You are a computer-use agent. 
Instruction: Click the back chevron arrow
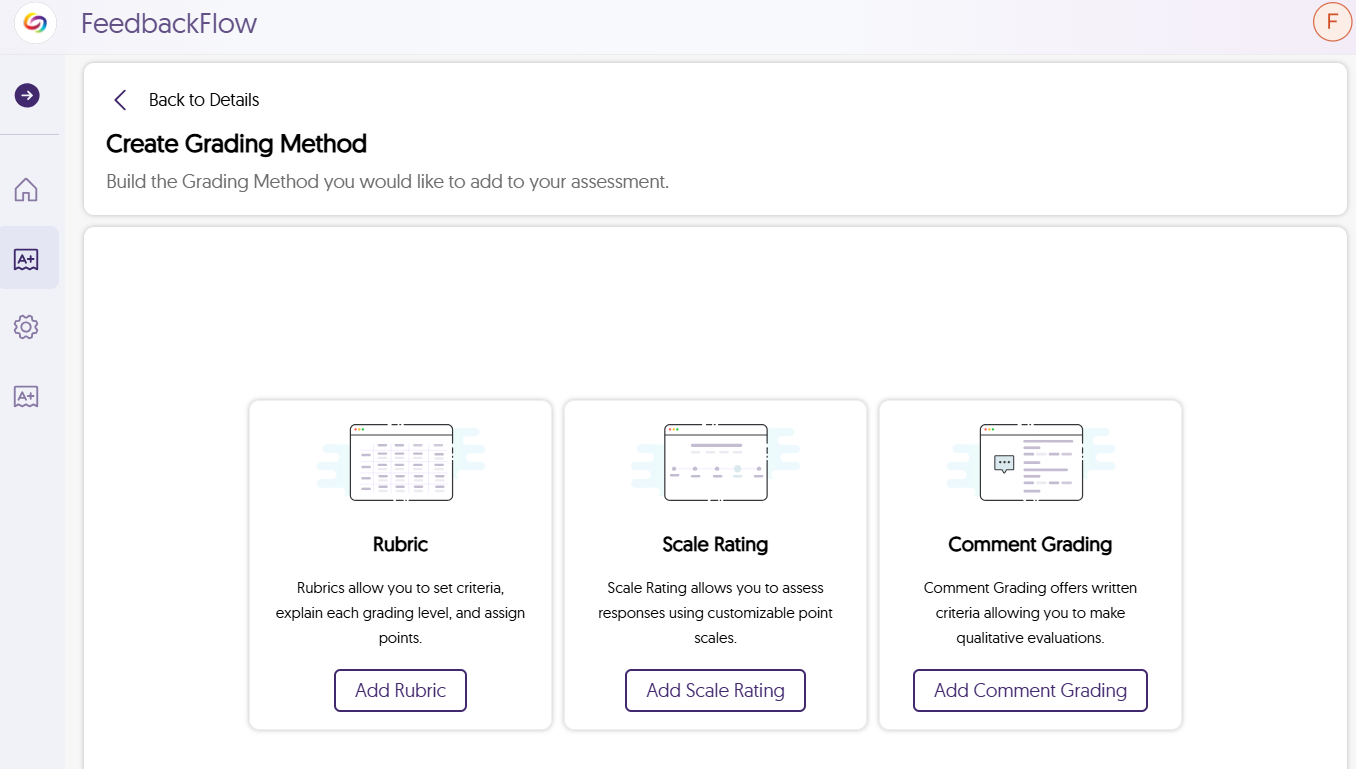[121, 100]
